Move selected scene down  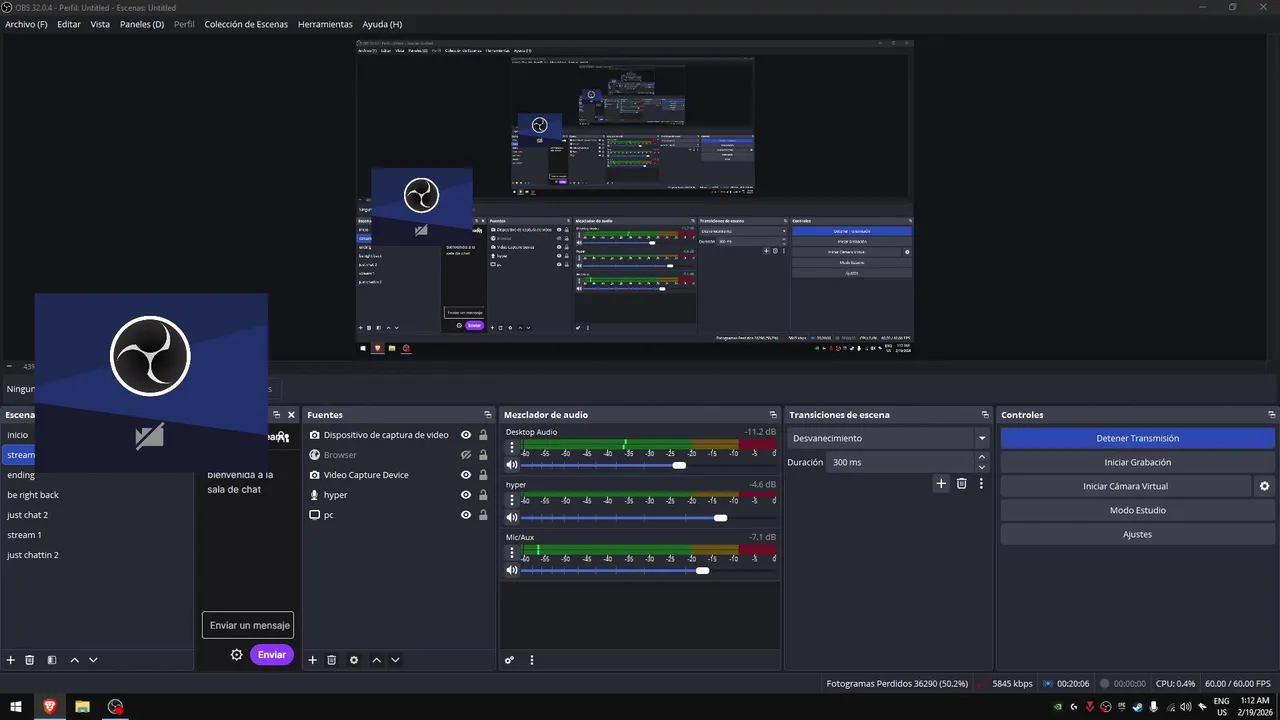pyautogui.click(x=93, y=660)
